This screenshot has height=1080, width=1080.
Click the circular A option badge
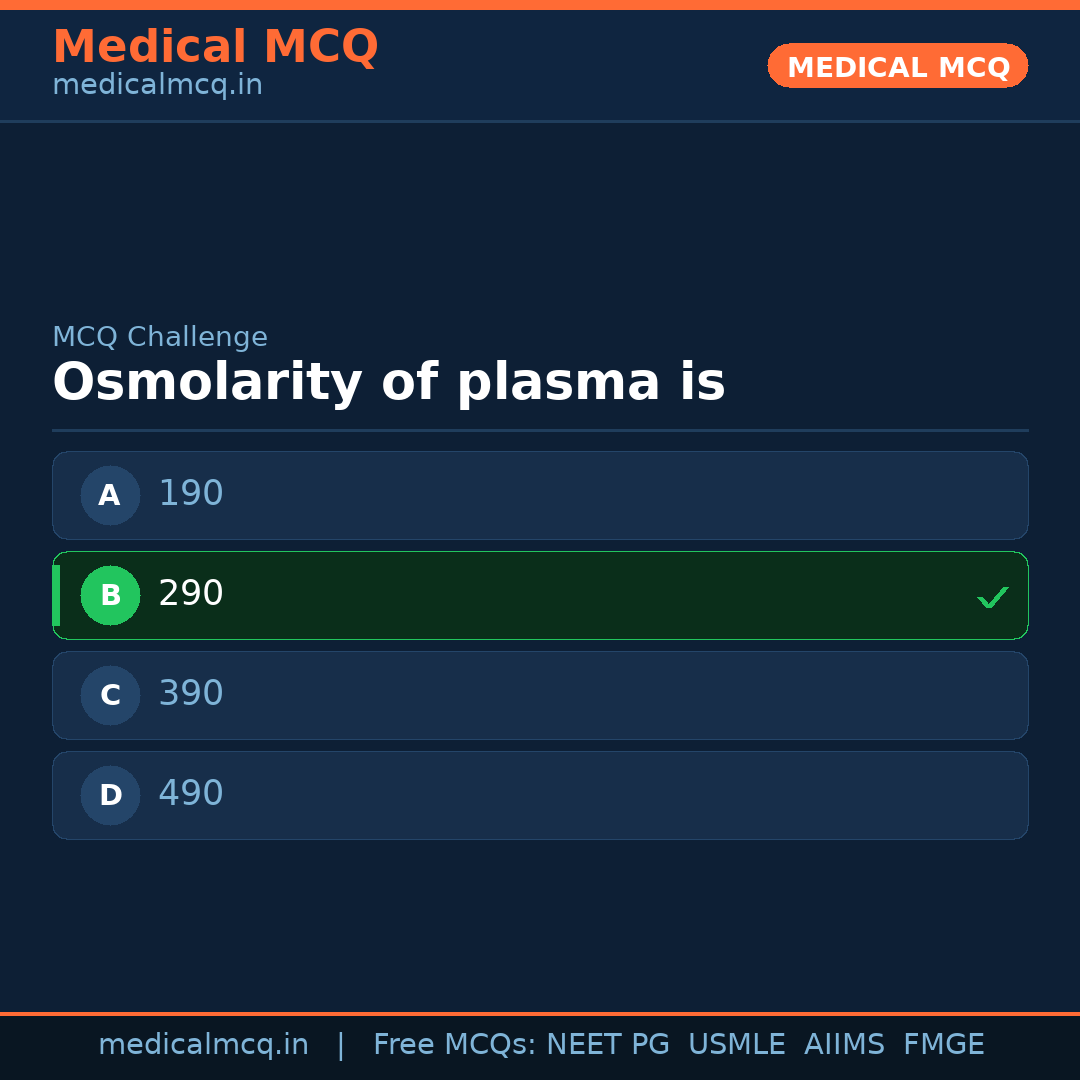pos(110,495)
